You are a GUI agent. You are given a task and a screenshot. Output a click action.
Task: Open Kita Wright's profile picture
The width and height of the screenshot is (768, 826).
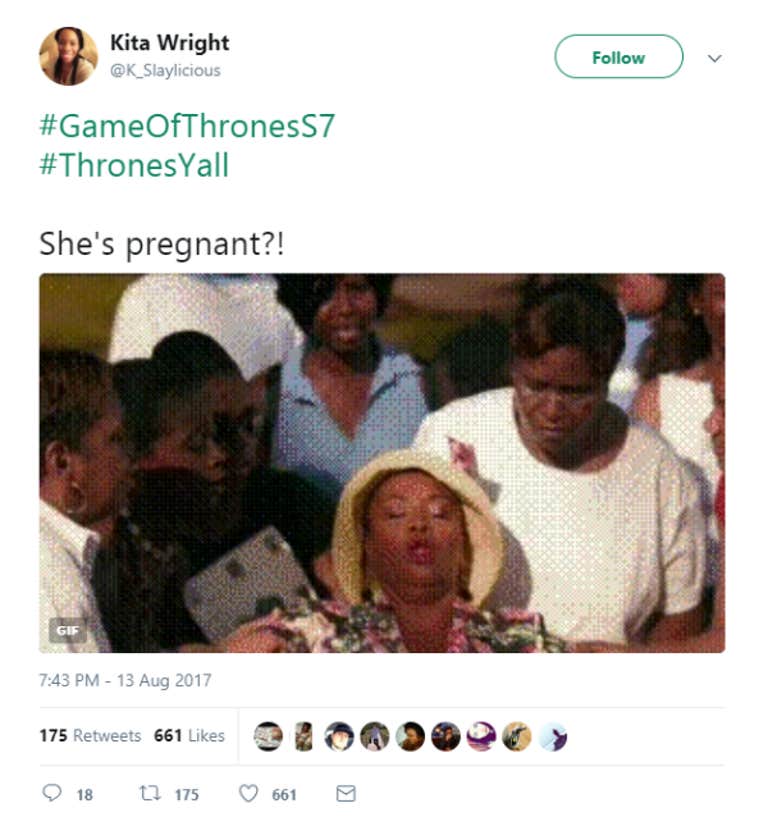point(68,56)
